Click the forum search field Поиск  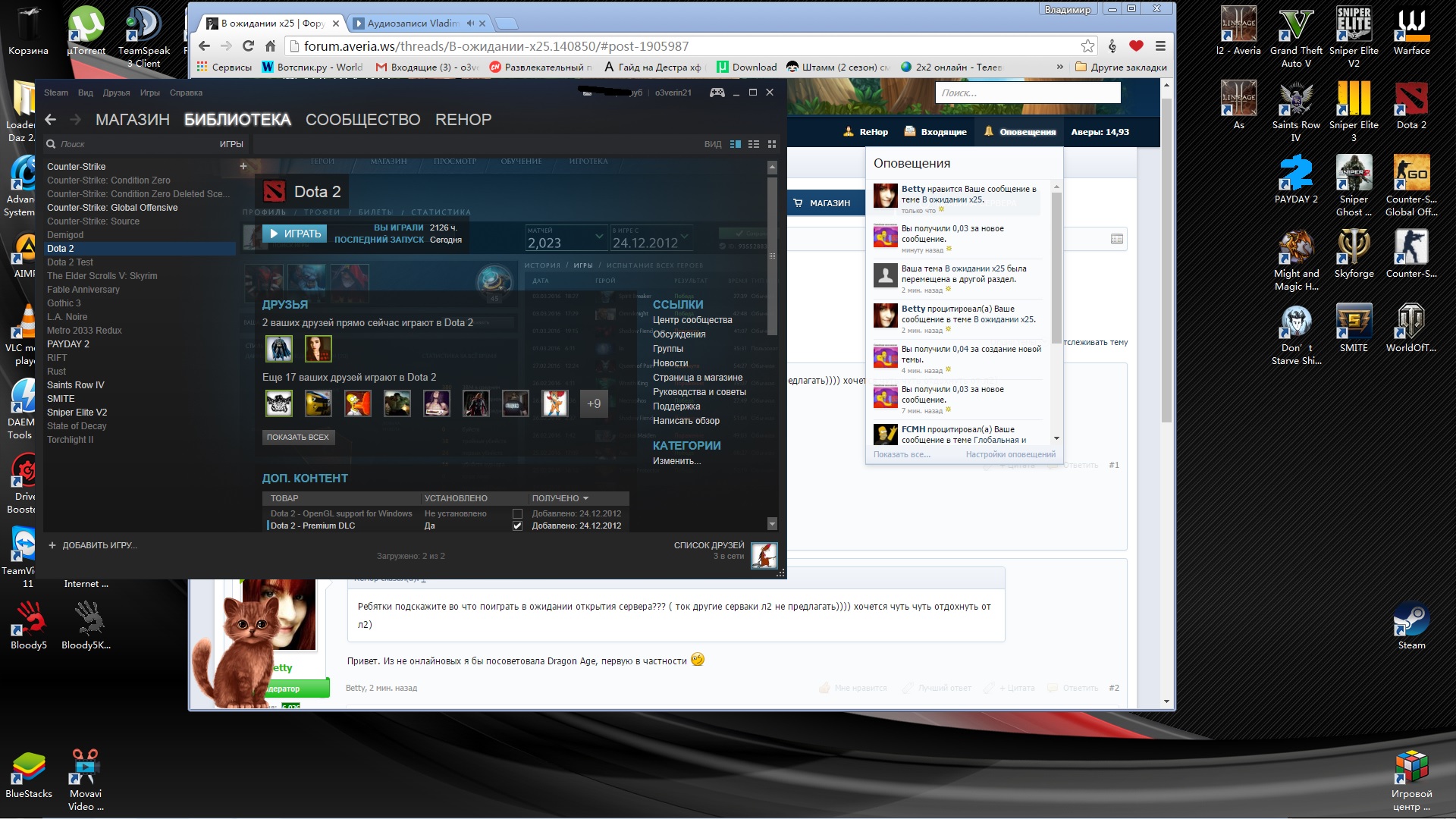coord(1028,93)
